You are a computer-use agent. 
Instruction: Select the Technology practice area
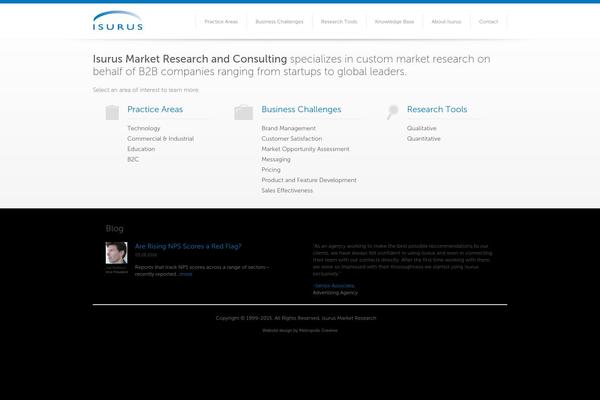pos(143,128)
